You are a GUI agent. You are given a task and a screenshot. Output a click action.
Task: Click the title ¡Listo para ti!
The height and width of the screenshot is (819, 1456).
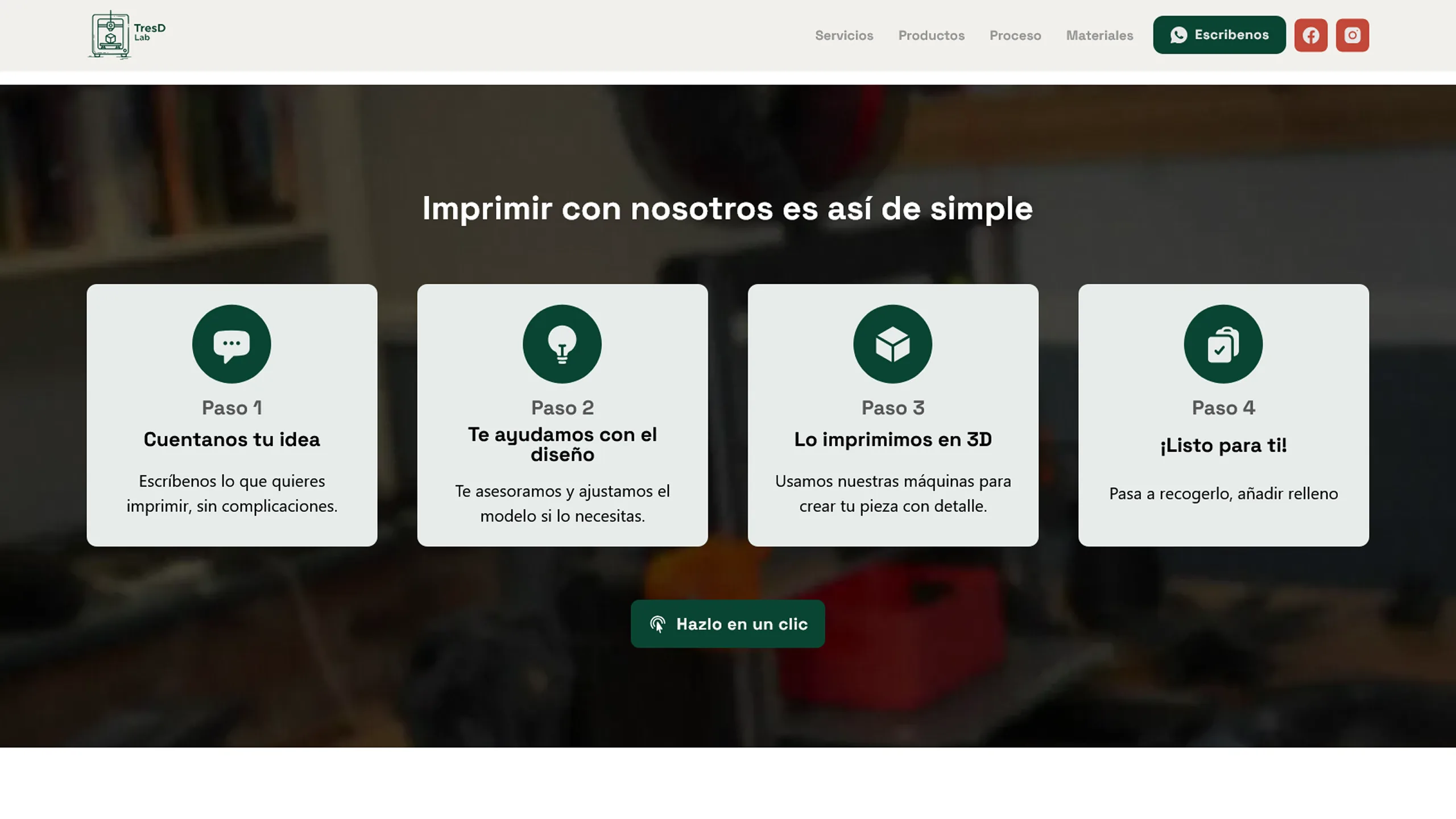[x=1223, y=445]
